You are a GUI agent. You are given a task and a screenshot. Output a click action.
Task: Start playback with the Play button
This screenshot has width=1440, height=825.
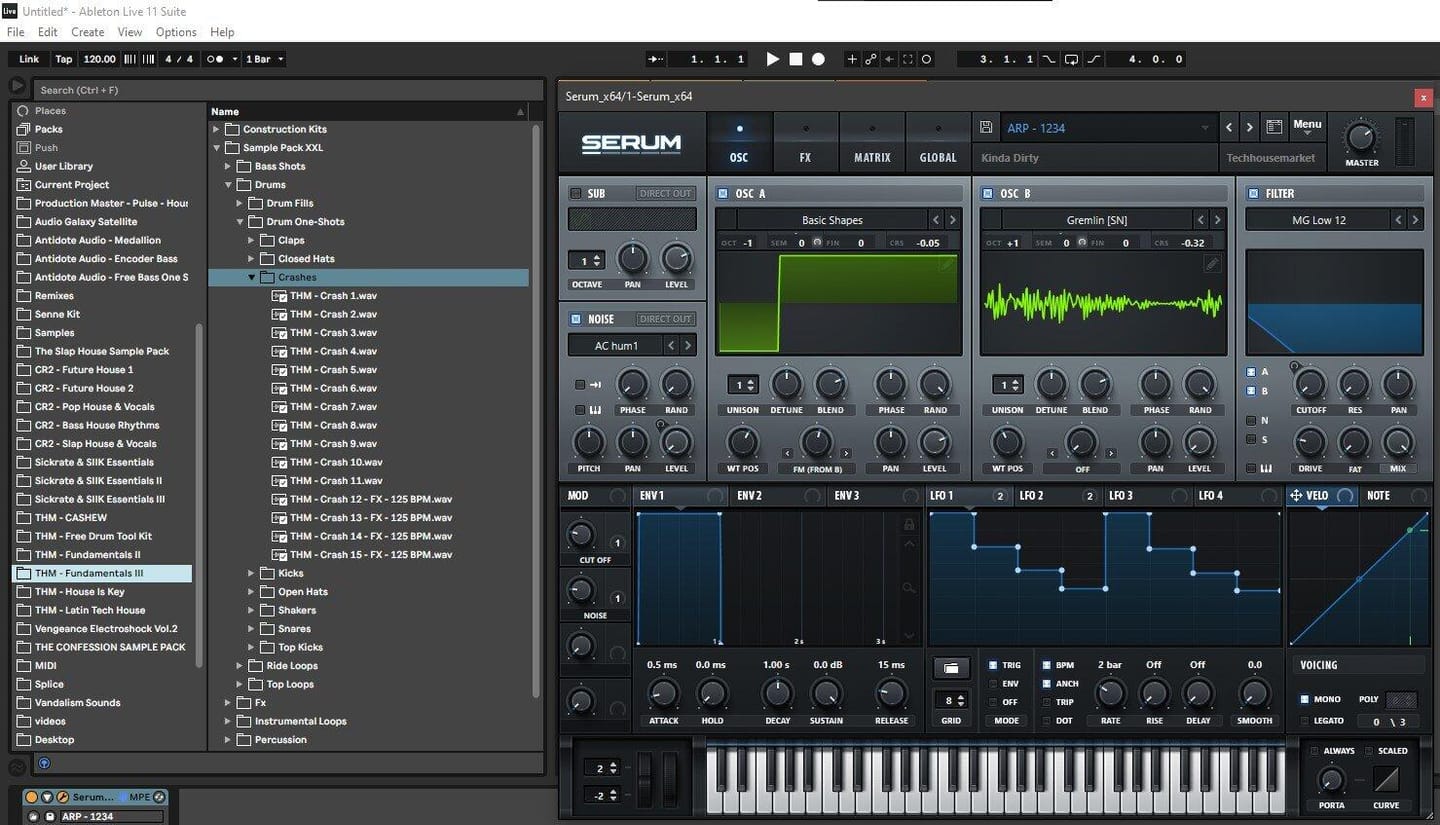pyautogui.click(x=773, y=59)
